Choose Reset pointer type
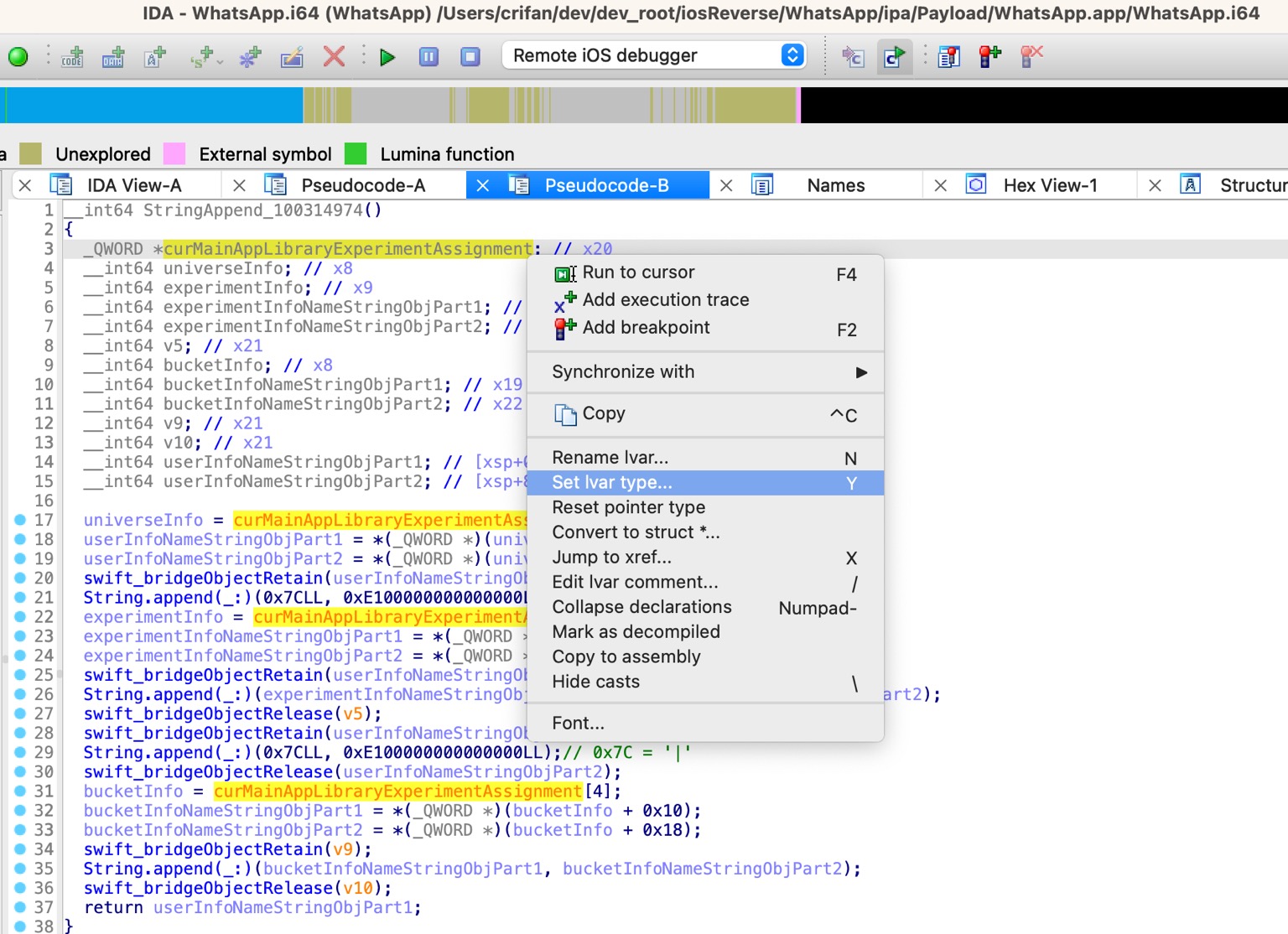This screenshot has height=934, width=1288. tap(705, 507)
